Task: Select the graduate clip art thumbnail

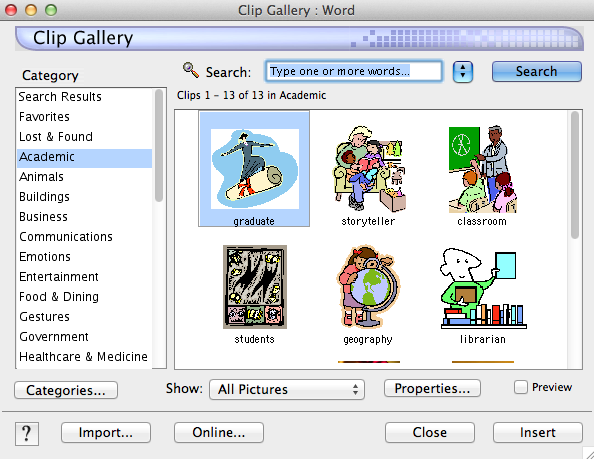Action: [254, 169]
